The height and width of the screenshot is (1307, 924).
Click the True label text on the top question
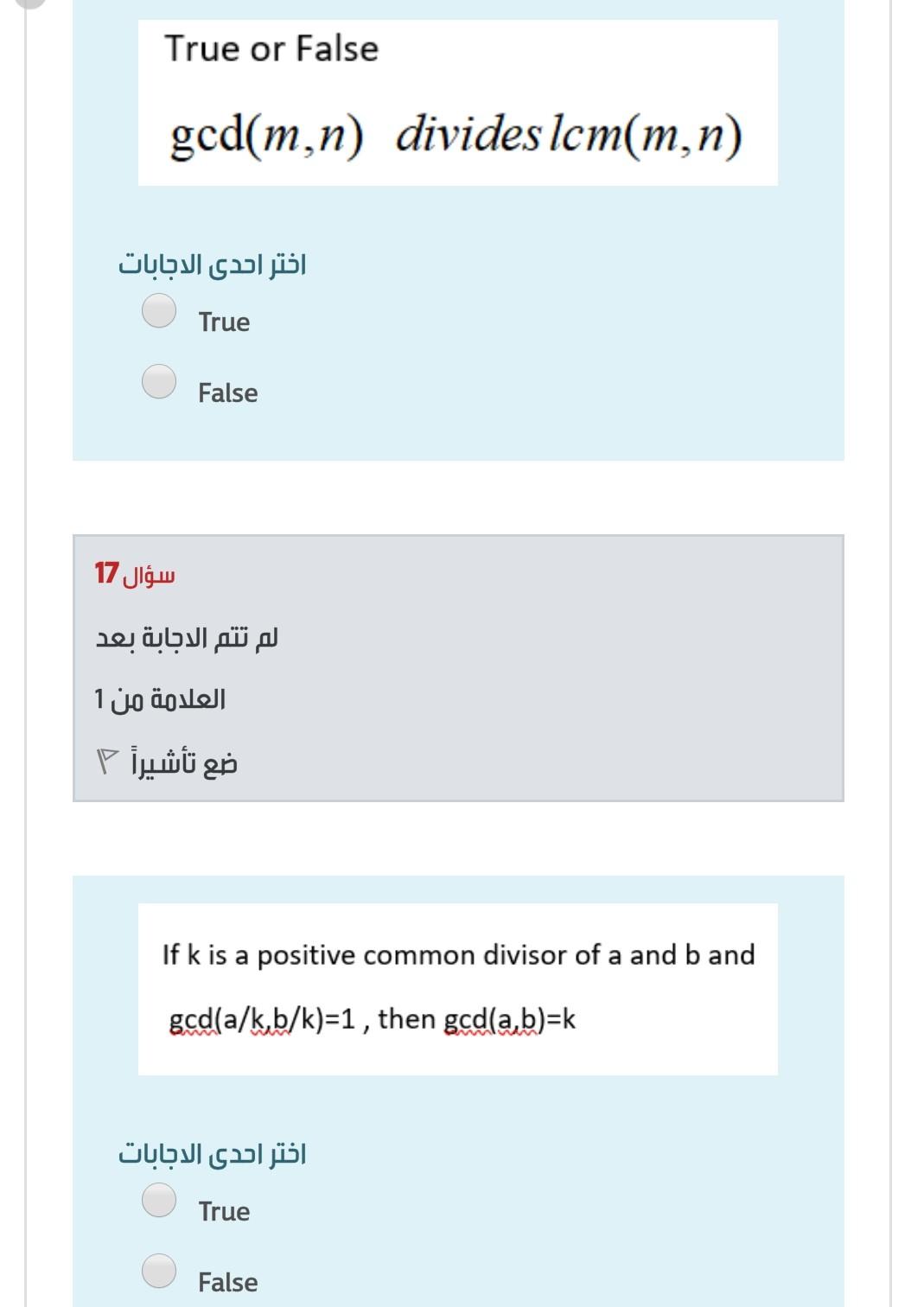pos(223,322)
